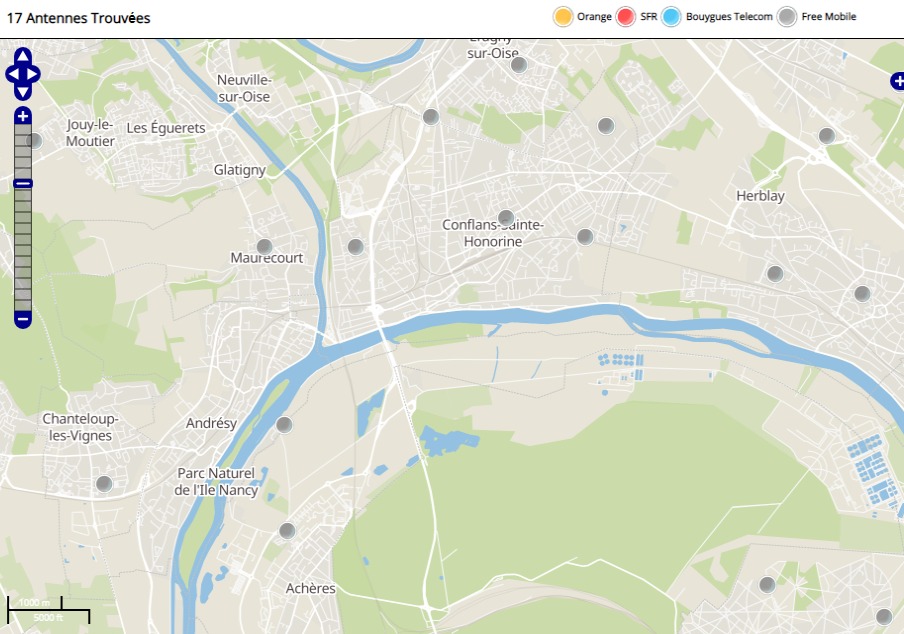Viewport: 904px width, 634px height.
Task: Select the antenna marker below Chanteloup-les-Vignes
Action: point(104,483)
